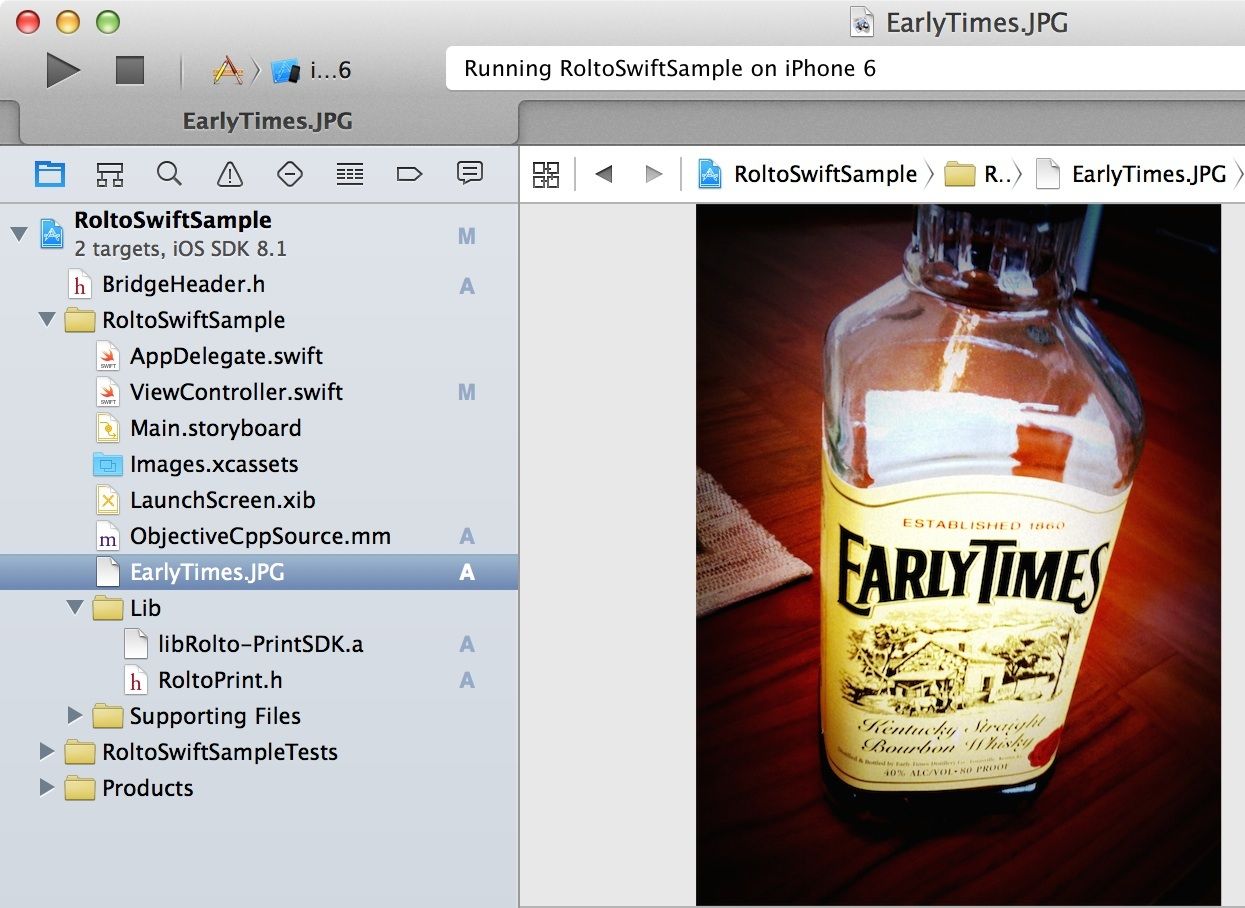Select the EarlyTimes.JPG tab
Screen dimensions: 1245x908
268,122
